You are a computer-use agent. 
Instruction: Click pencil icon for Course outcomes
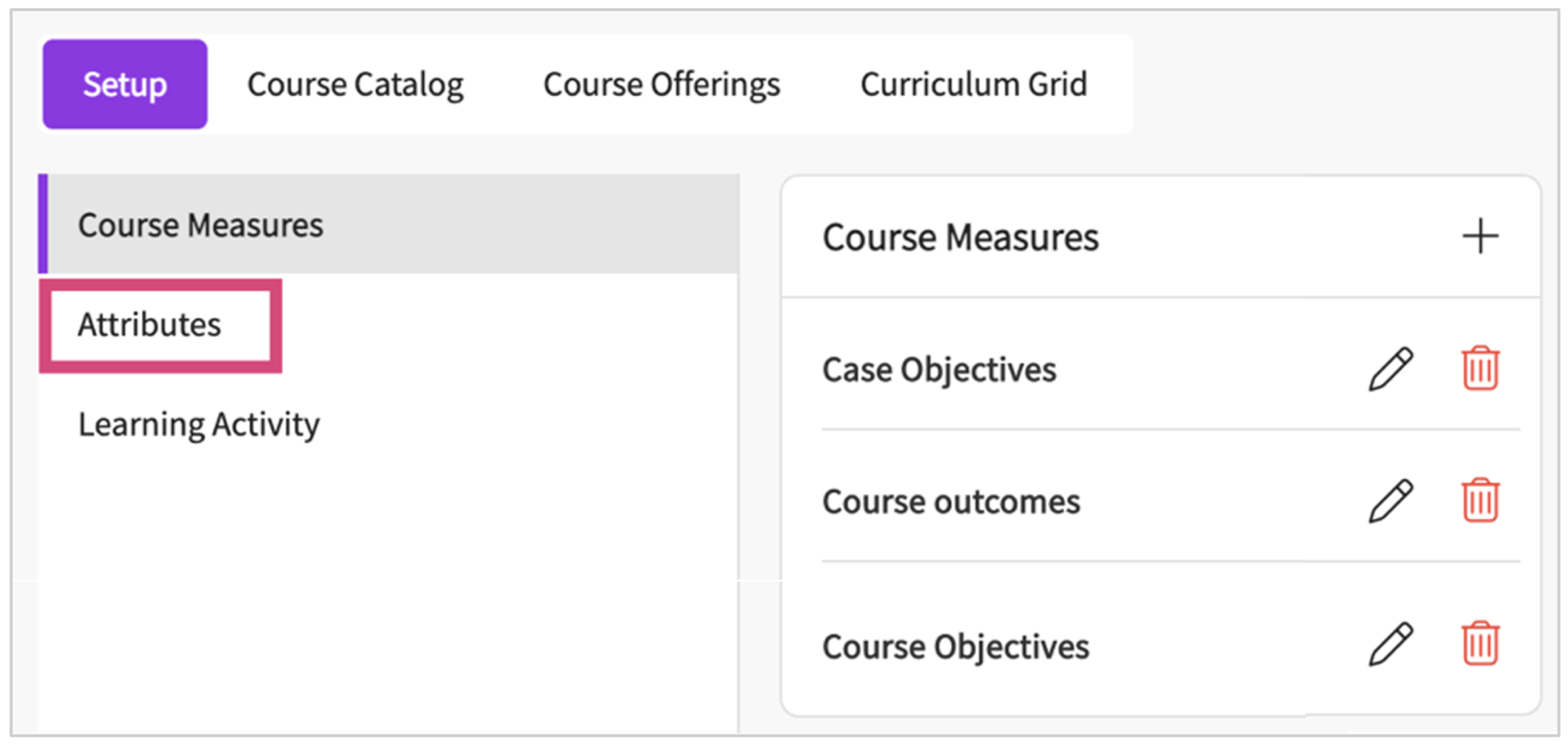pos(1391,501)
